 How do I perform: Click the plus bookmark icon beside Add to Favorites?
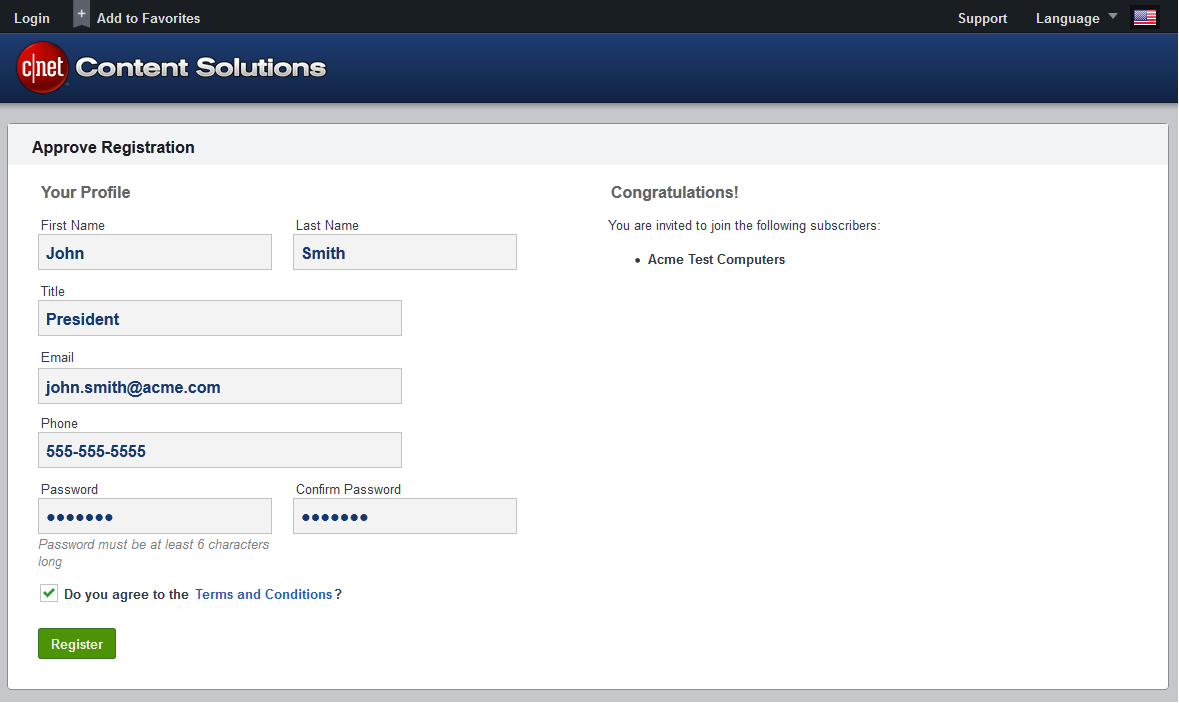(82, 14)
